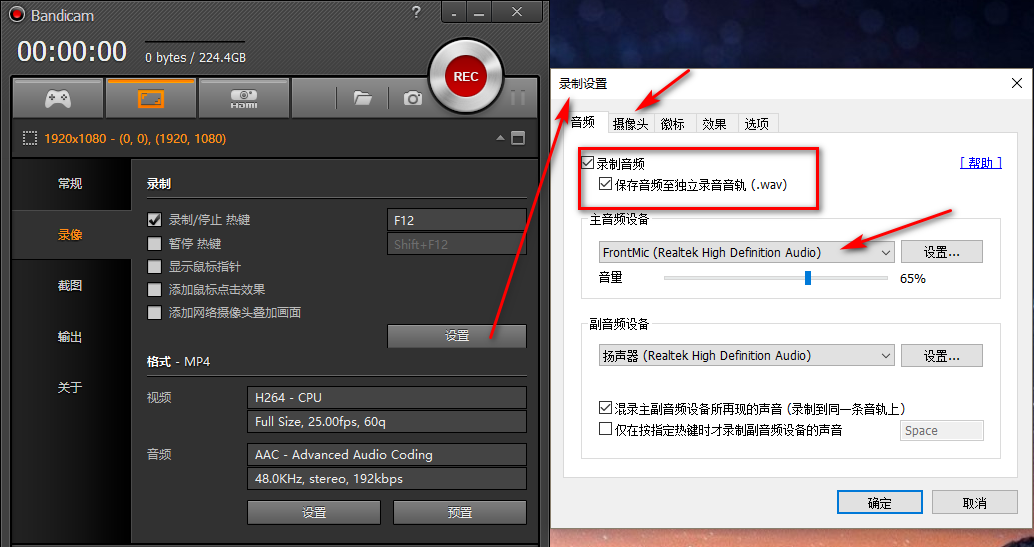Image resolution: width=1034 pixels, height=547 pixels.
Task: Enable 仅在按指定热键时才录制副音频设备的声音 checkbox
Action: 605,430
